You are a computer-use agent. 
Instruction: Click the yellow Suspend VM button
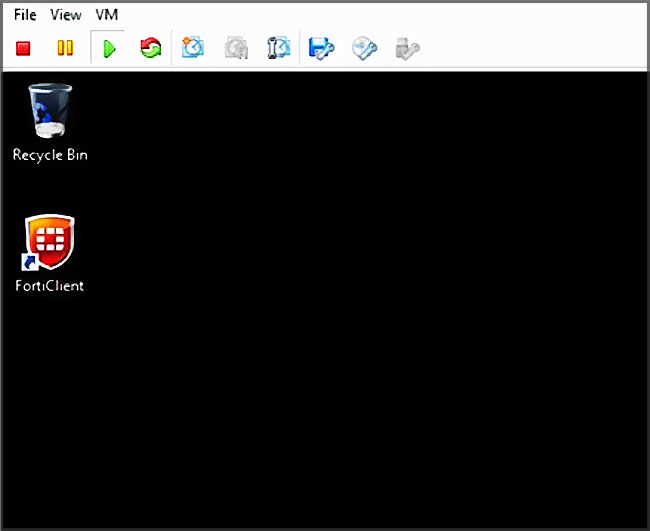(65, 48)
